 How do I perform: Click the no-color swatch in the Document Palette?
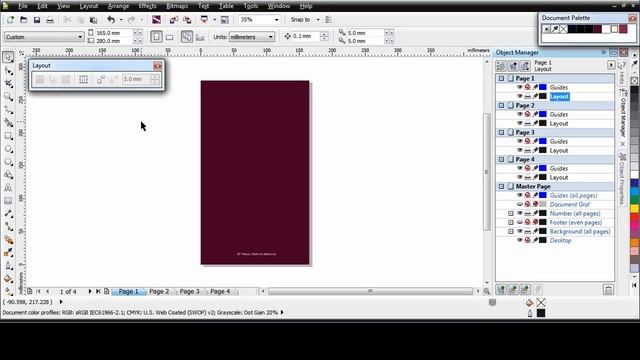click(x=564, y=29)
